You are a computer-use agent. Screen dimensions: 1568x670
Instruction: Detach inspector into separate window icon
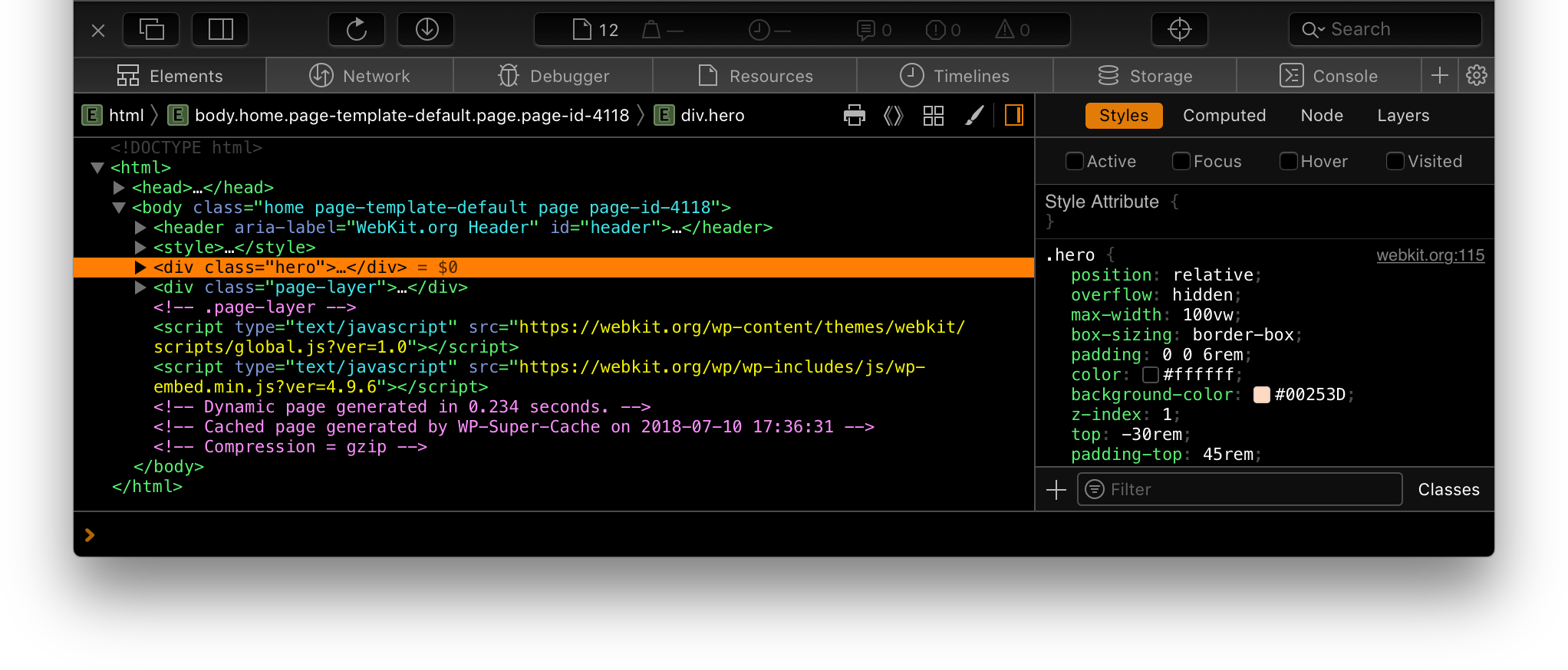[x=151, y=30]
